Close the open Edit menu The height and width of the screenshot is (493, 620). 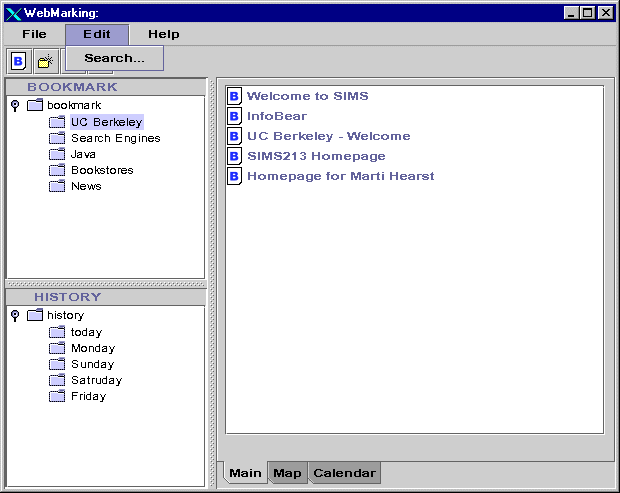point(97,34)
